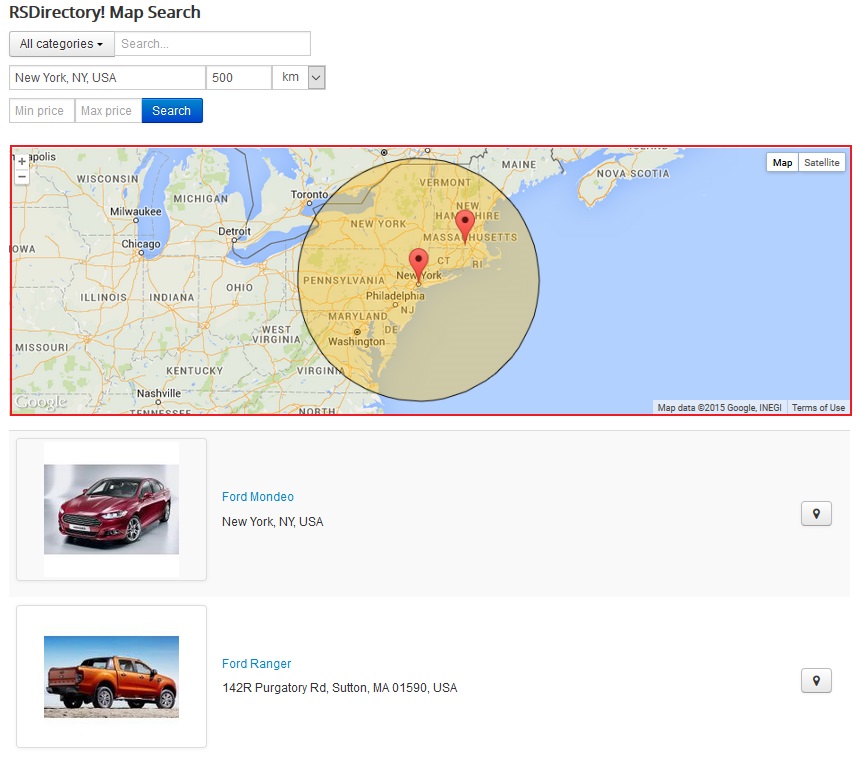859x762 pixels.
Task: Click the Washington label on the map
Action: (x=357, y=341)
